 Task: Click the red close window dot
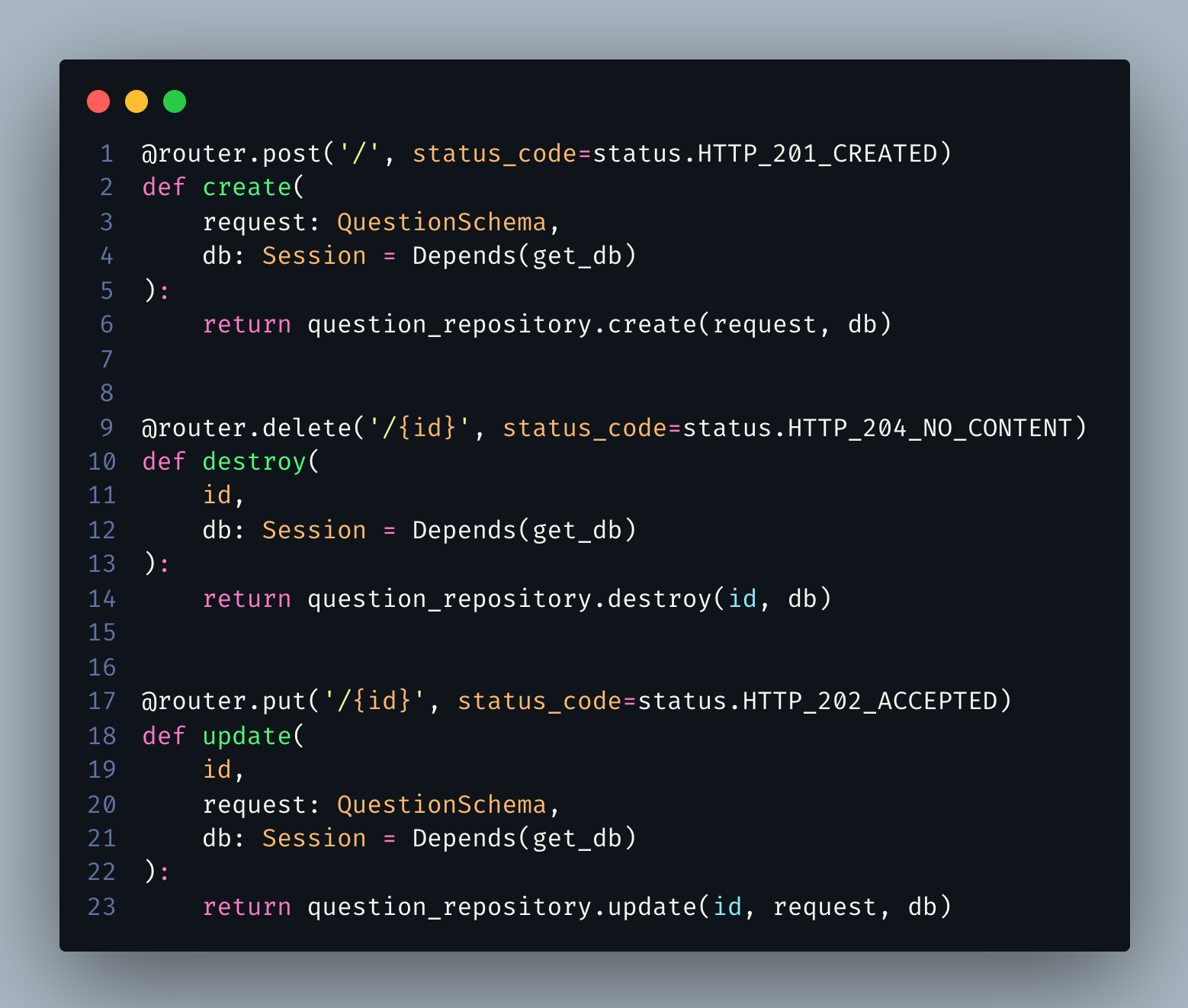tap(98, 101)
